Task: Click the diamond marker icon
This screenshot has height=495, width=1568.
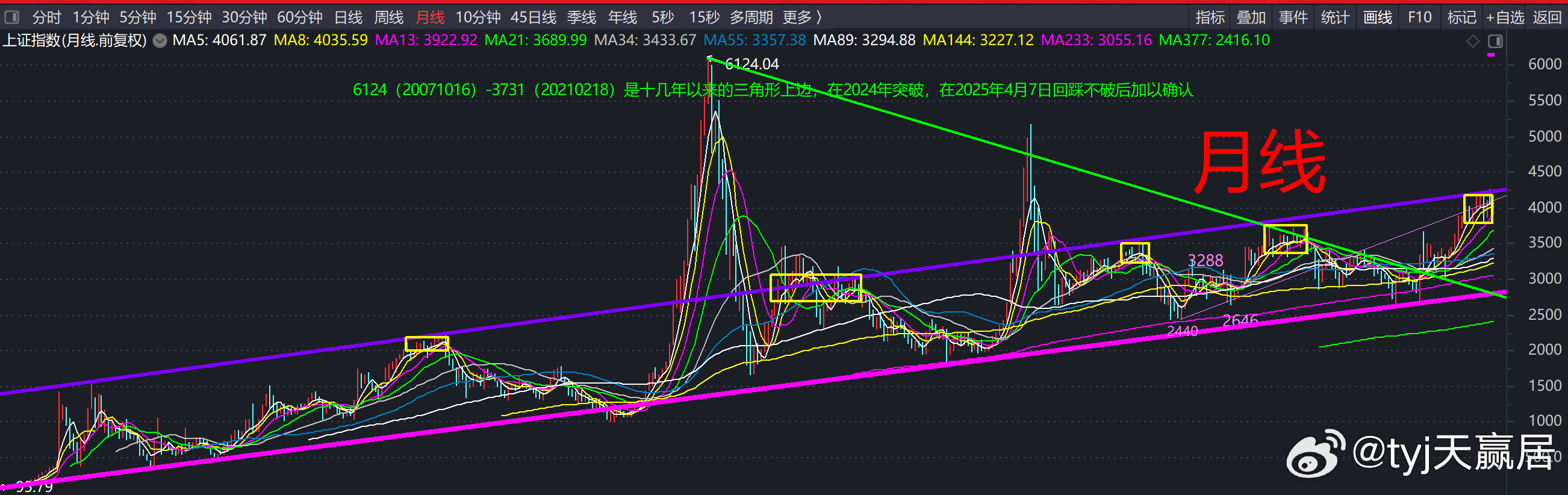Action: 1472,42
